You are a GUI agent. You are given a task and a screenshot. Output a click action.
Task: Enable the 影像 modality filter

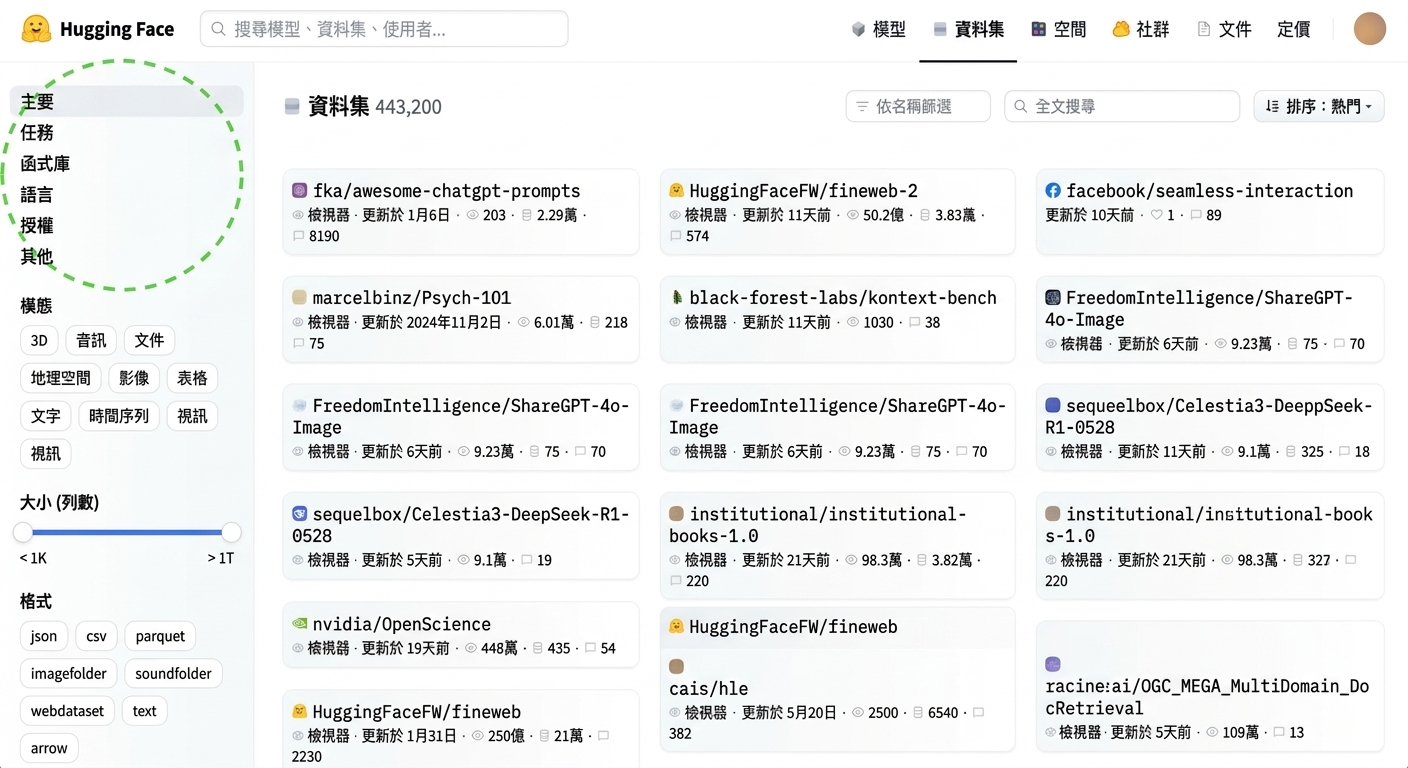point(134,378)
